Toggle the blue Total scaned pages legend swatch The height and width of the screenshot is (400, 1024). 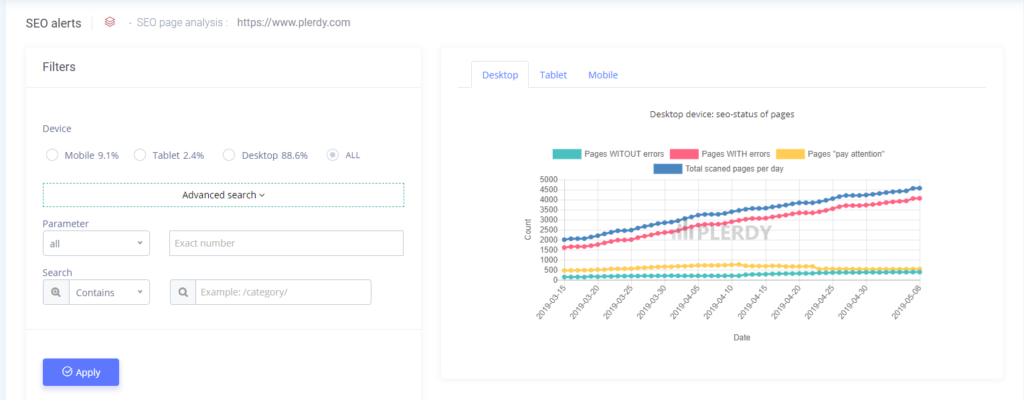[666, 168]
